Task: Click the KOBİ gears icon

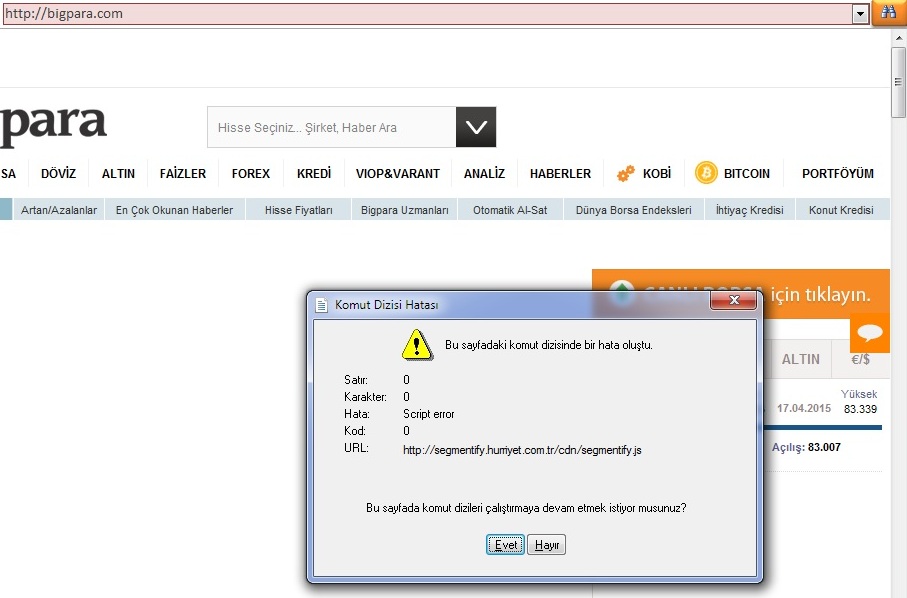Action: pyautogui.click(x=626, y=174)
